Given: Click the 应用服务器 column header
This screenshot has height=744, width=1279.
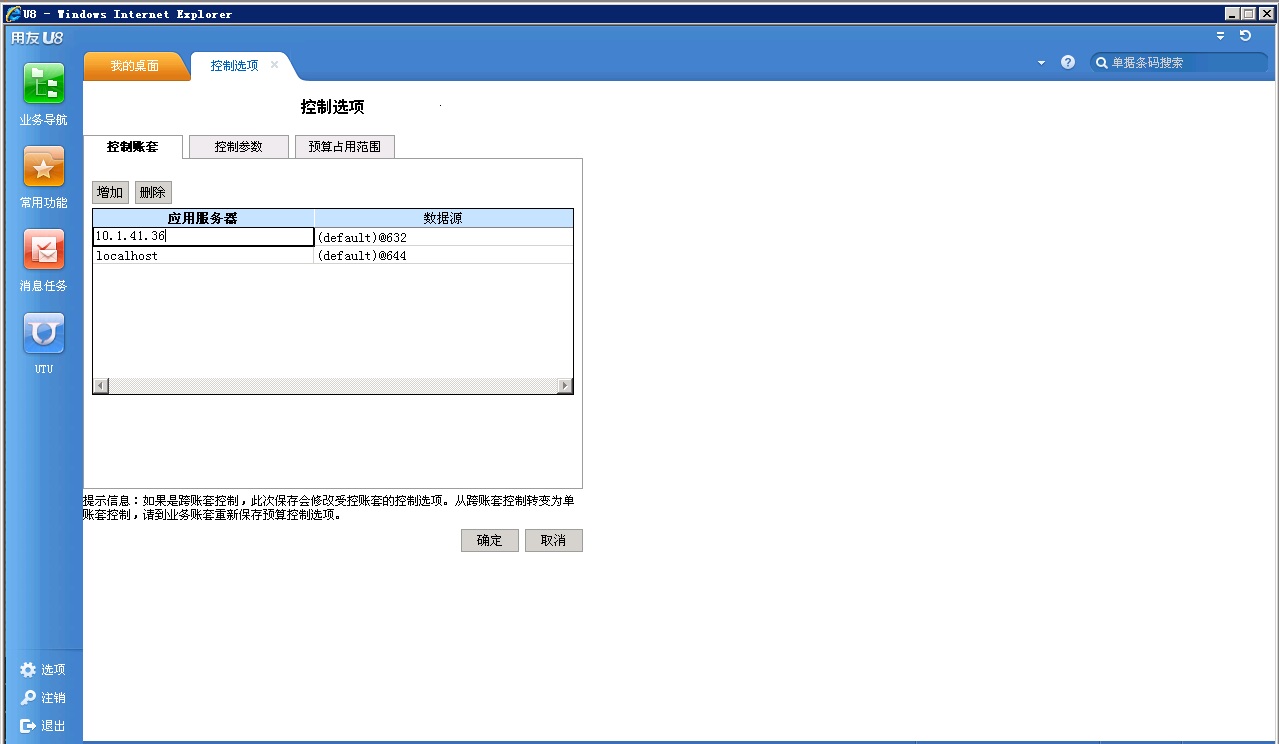Looking at the screenshot, I should pos(203,218).
